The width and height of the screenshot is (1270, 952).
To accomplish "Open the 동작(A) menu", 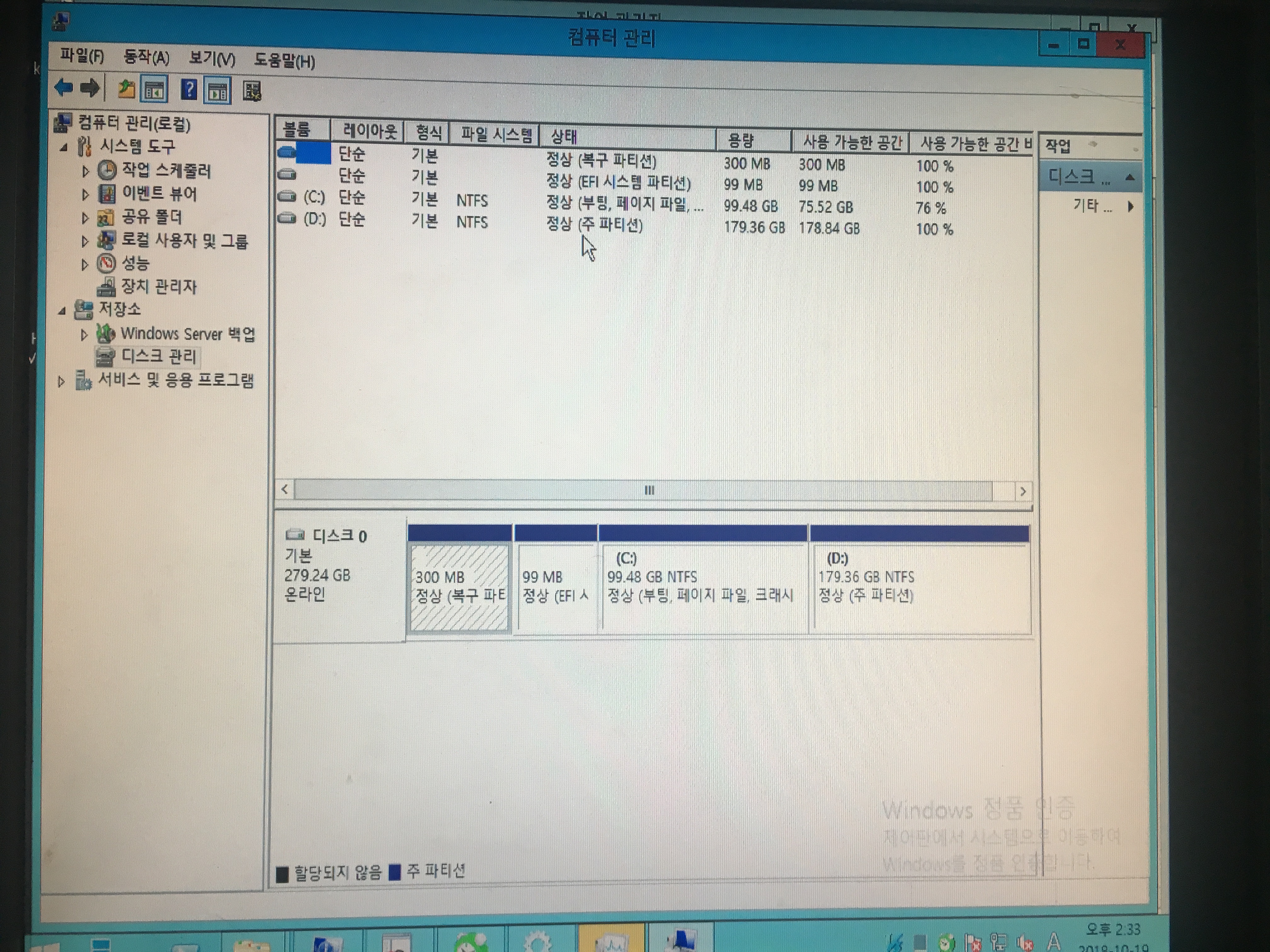I will tap(146, 57).
